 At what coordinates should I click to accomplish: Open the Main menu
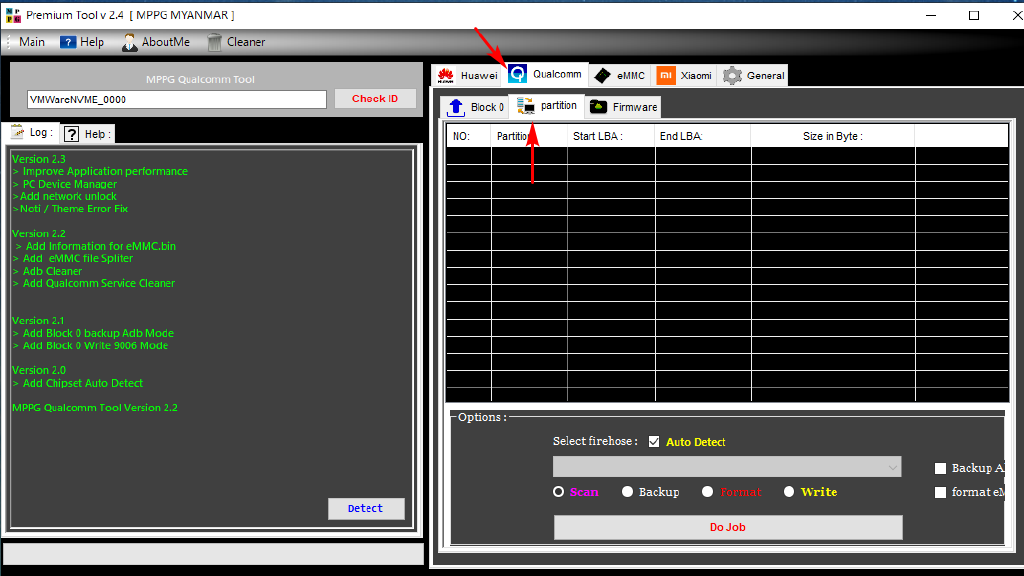click(x=32, y=42)
